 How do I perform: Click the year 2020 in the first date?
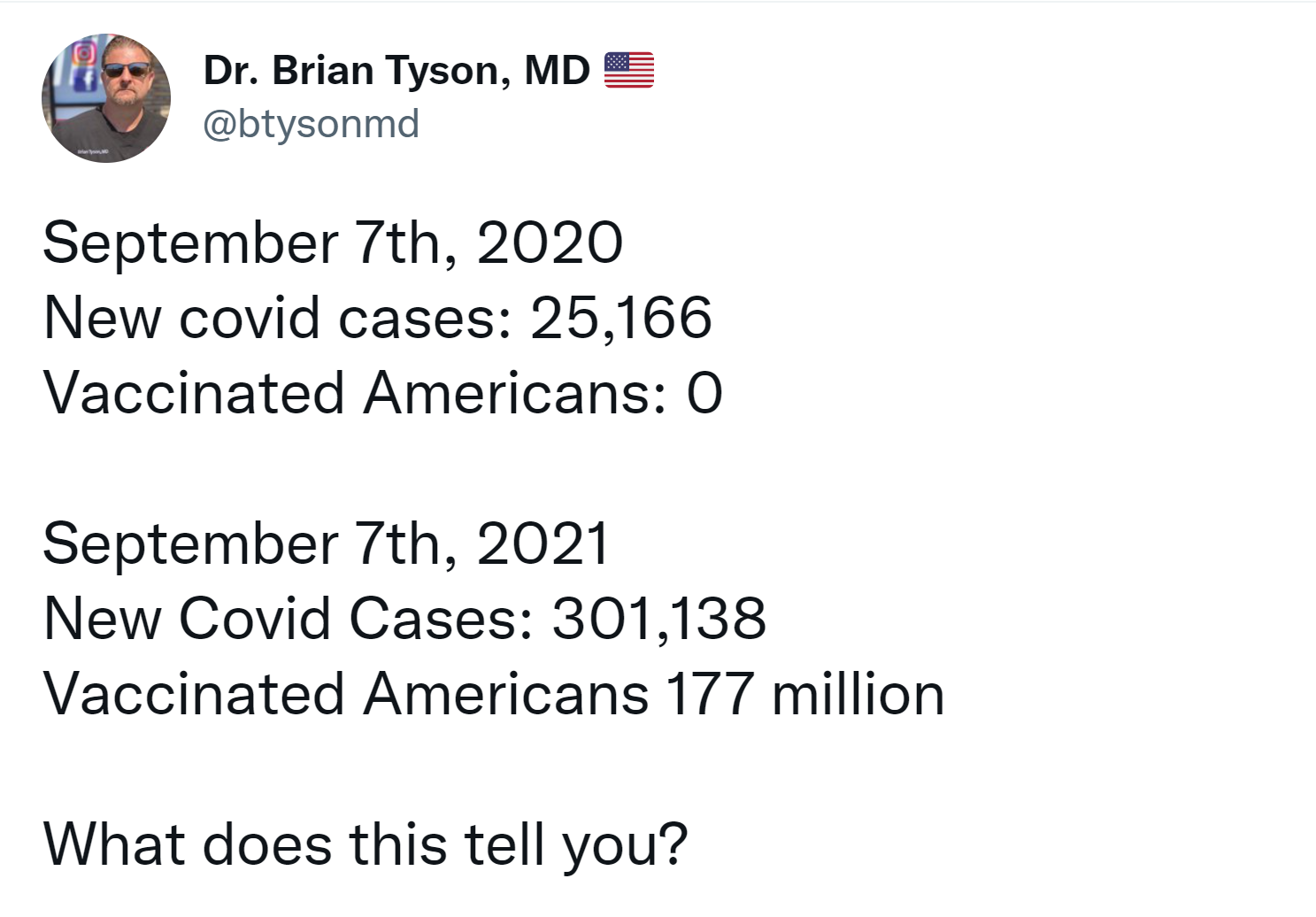point(550,243)
